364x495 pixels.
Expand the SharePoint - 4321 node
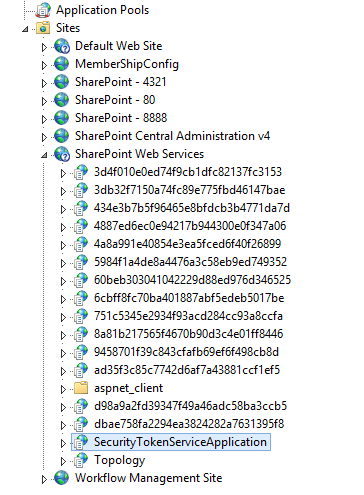[x=44, y=83]
